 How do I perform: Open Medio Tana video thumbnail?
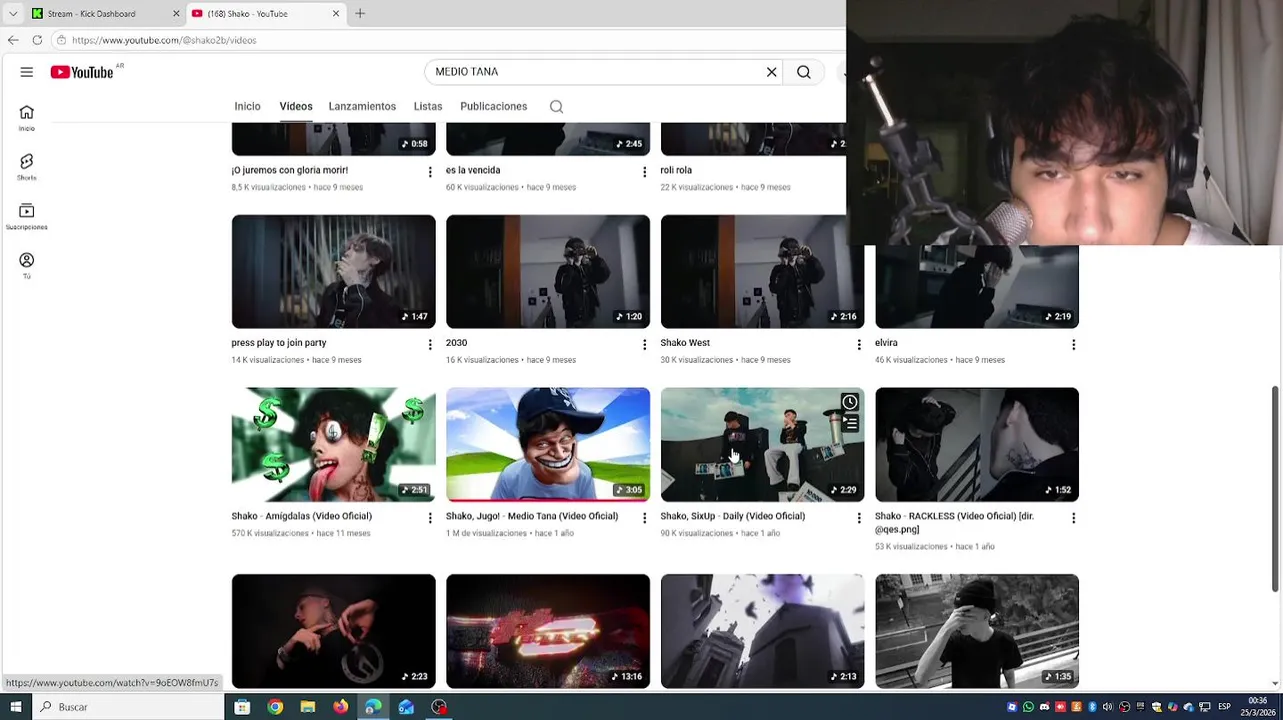pos(547,444)
